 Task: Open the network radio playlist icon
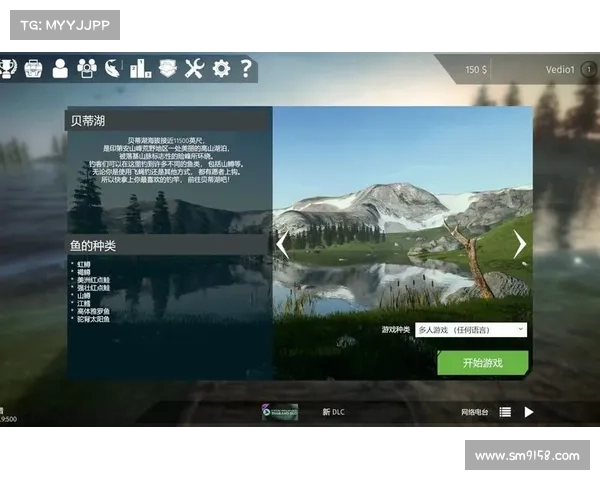505,412
